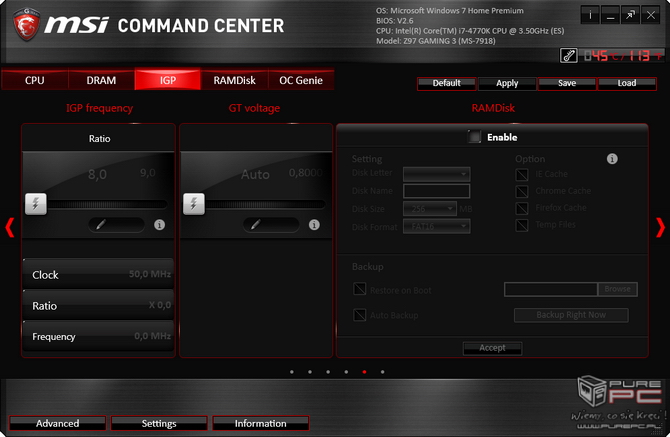Click the temperature thermometer icon

point(569,56)
